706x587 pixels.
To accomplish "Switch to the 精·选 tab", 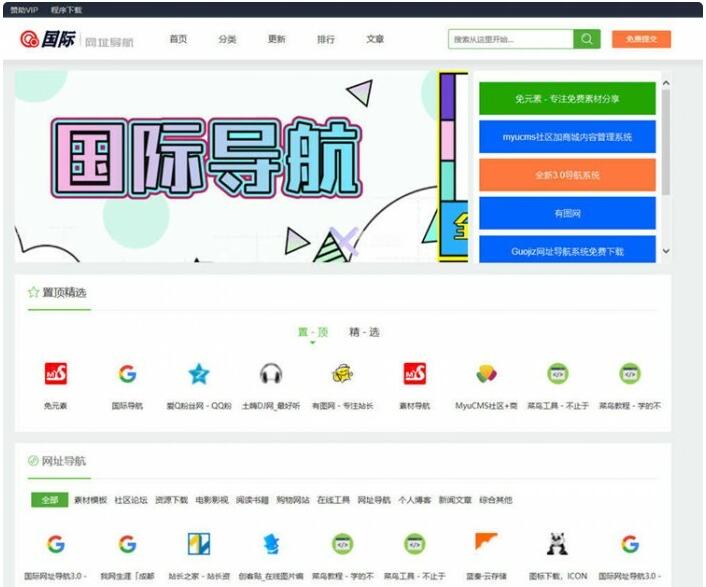I will click(x=364, y=332).
